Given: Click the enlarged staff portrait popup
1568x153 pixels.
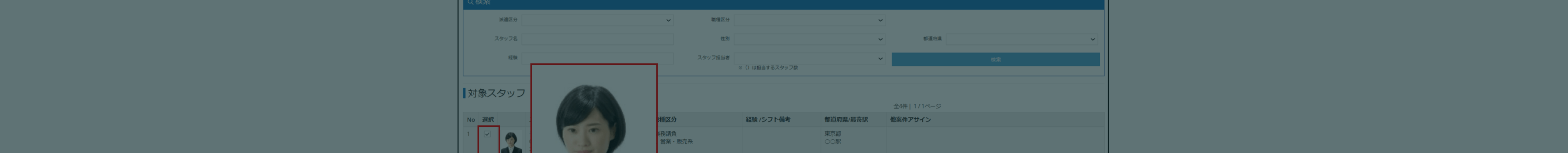Looking at the screenshot, I should (594, 109).
